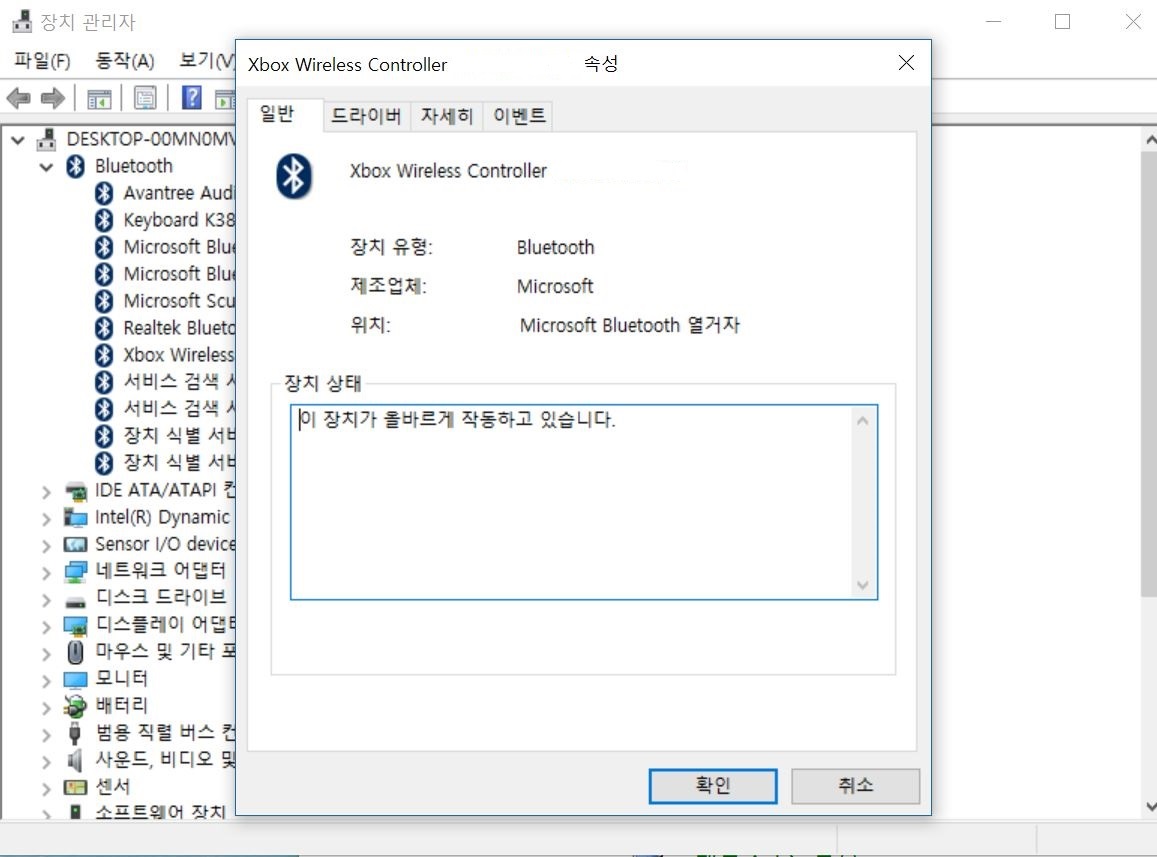1157x857 pixels.
Task: Click the sensor (센서) category icon
Action: [75, 788]
